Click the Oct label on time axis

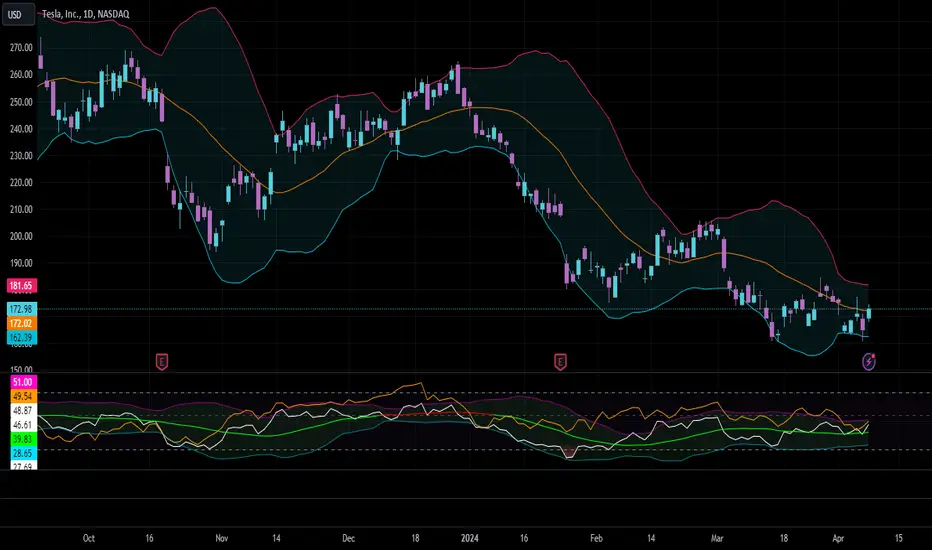coord(89,538)
